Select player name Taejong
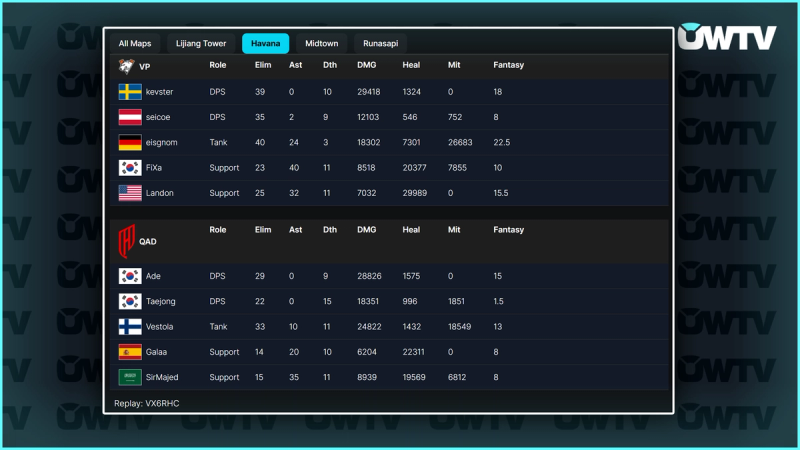Screen dimensions: 800x450 tap(160, 301)
